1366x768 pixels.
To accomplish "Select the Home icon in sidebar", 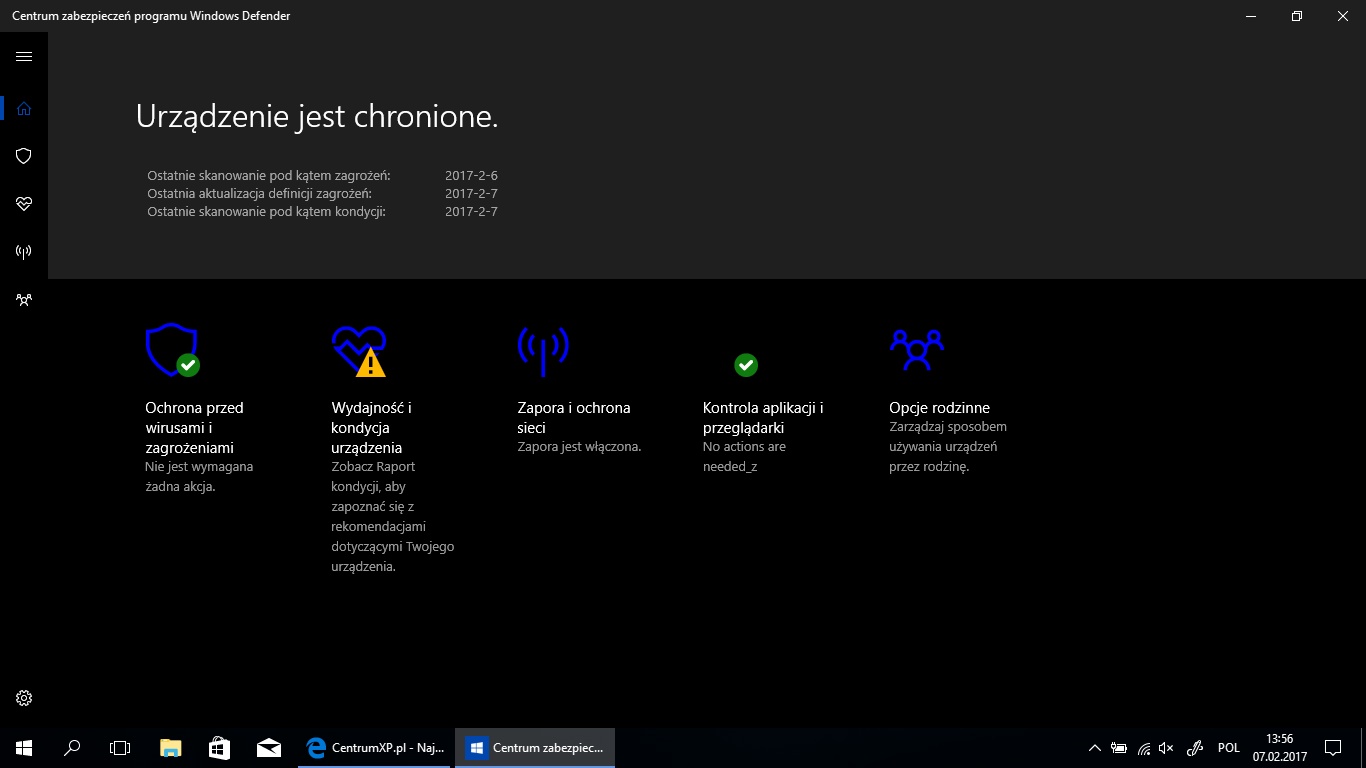I will (24, 108).
